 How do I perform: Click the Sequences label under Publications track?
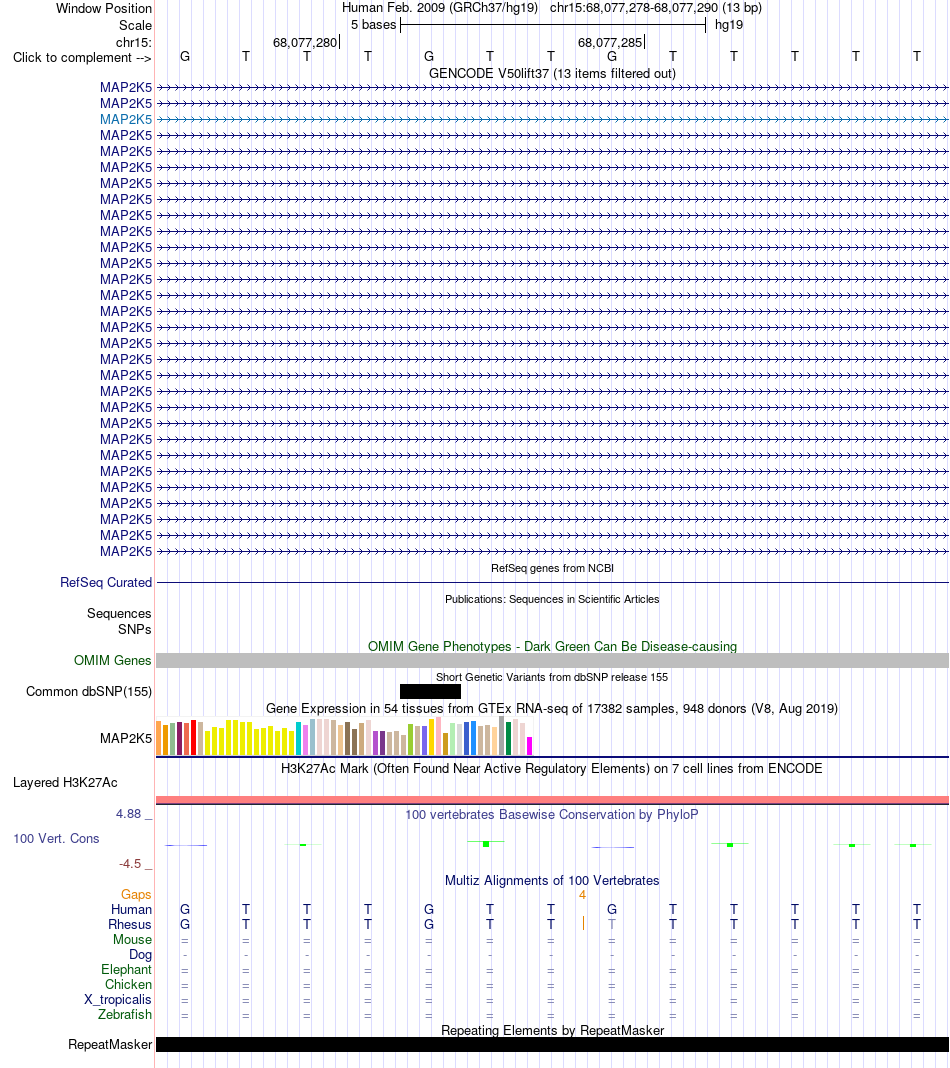(x=119, y=614)
